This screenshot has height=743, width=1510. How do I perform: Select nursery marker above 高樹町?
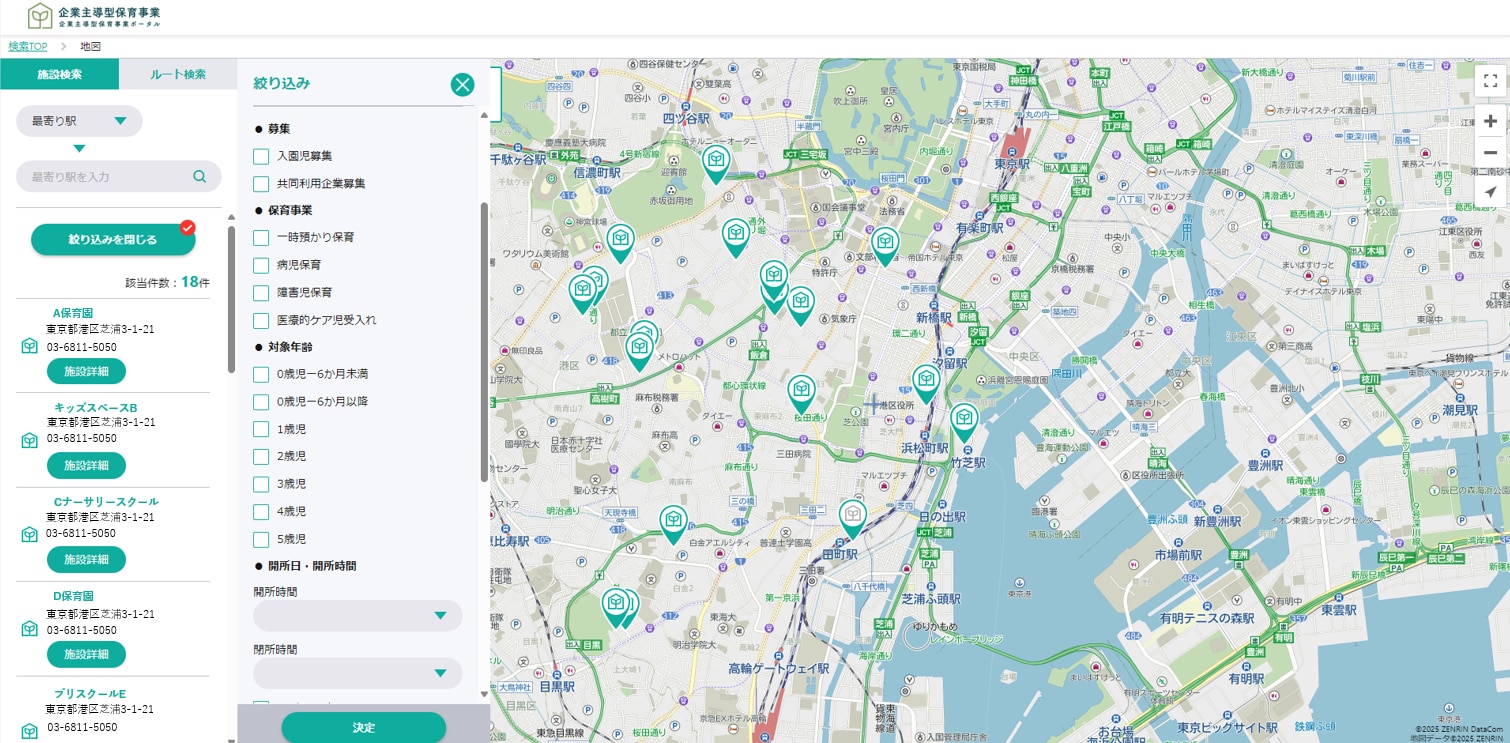[639, 351]
